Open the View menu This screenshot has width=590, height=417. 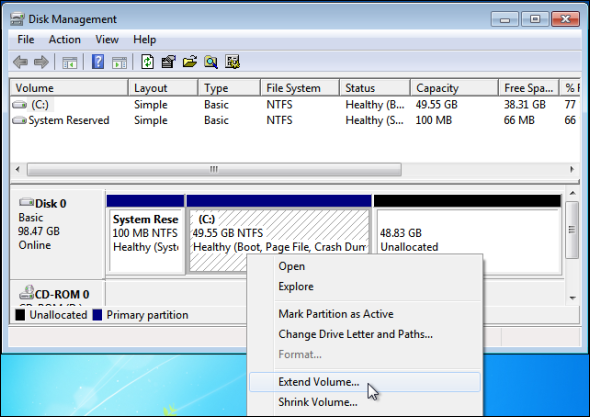(107, 40)
